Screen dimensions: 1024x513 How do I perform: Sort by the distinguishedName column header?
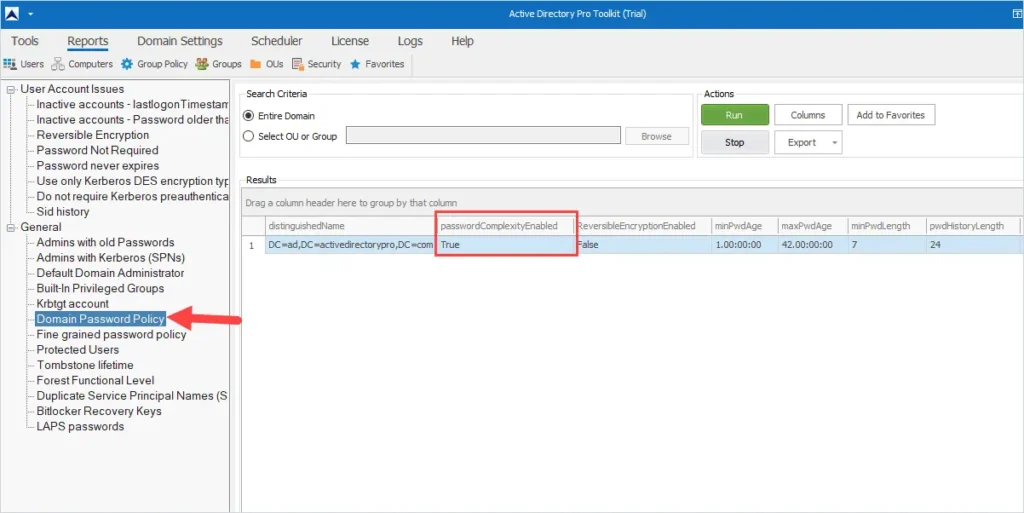pyautogui.click(x=350, y=226)
